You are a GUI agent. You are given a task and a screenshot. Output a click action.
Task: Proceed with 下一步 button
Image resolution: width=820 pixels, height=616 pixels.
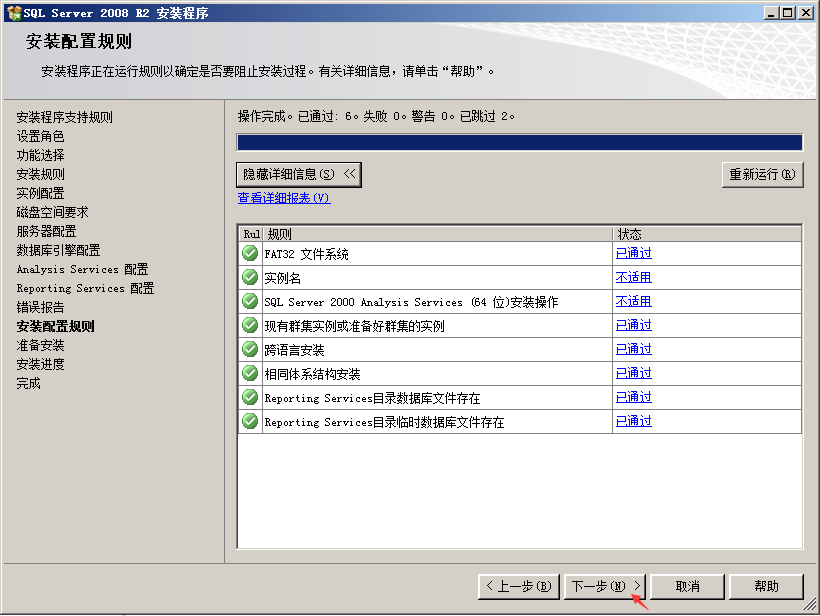pyautogui.click(x=605, y=586)
